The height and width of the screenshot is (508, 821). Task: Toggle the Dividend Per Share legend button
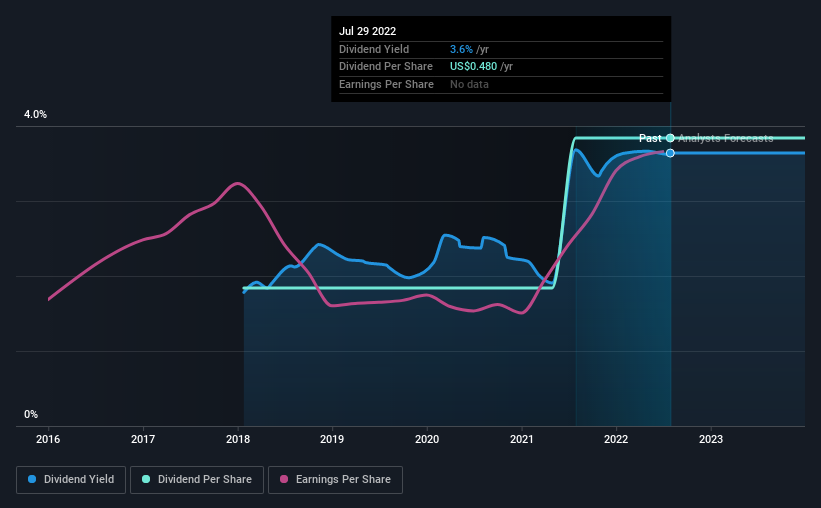(197, 480)
